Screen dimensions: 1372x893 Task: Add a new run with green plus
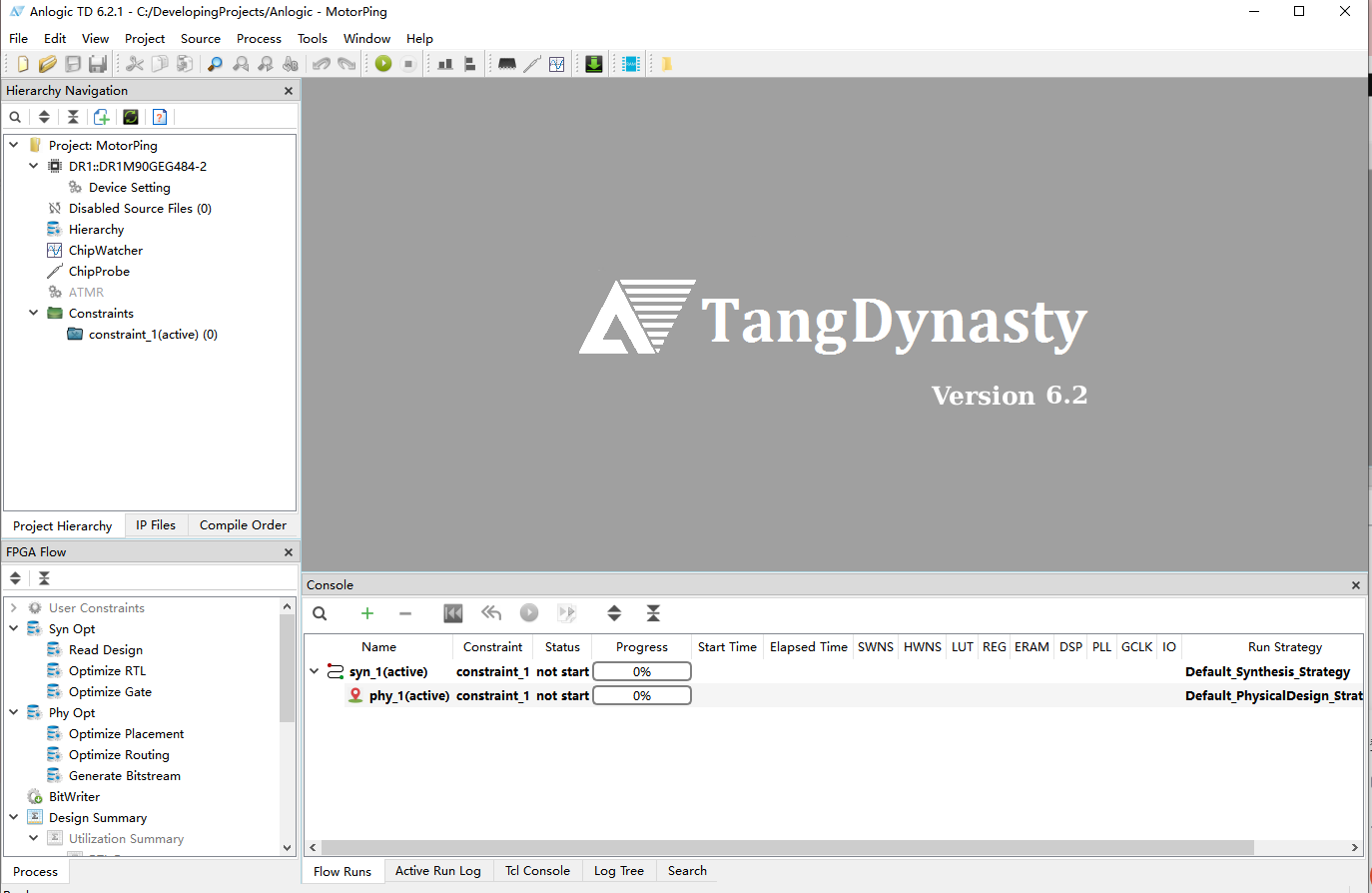[367, 613]
